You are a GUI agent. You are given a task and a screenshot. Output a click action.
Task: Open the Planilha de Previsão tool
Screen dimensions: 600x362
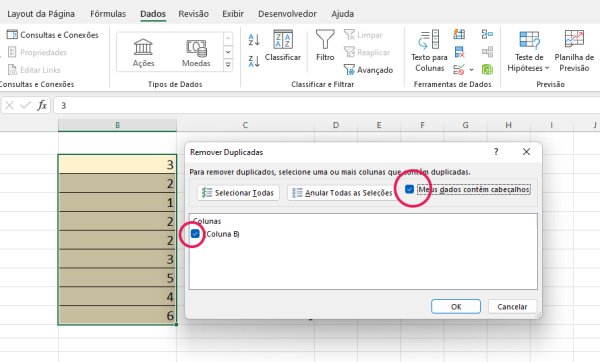pos(574,51)
